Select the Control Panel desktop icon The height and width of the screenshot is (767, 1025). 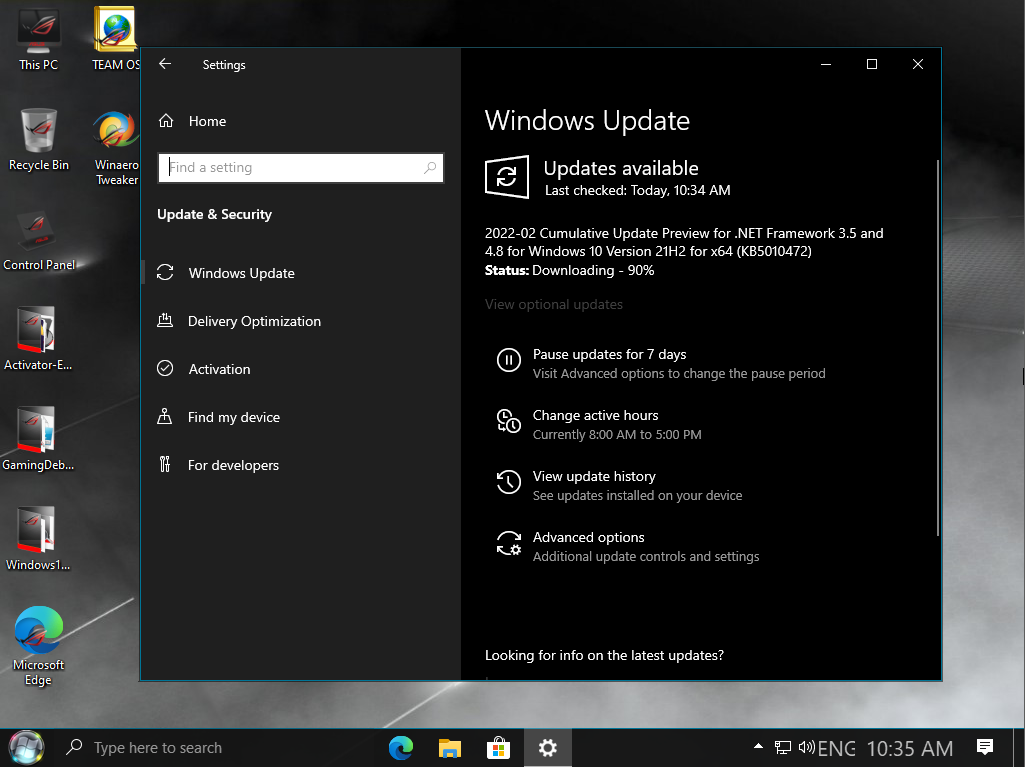tap(39, 239)
